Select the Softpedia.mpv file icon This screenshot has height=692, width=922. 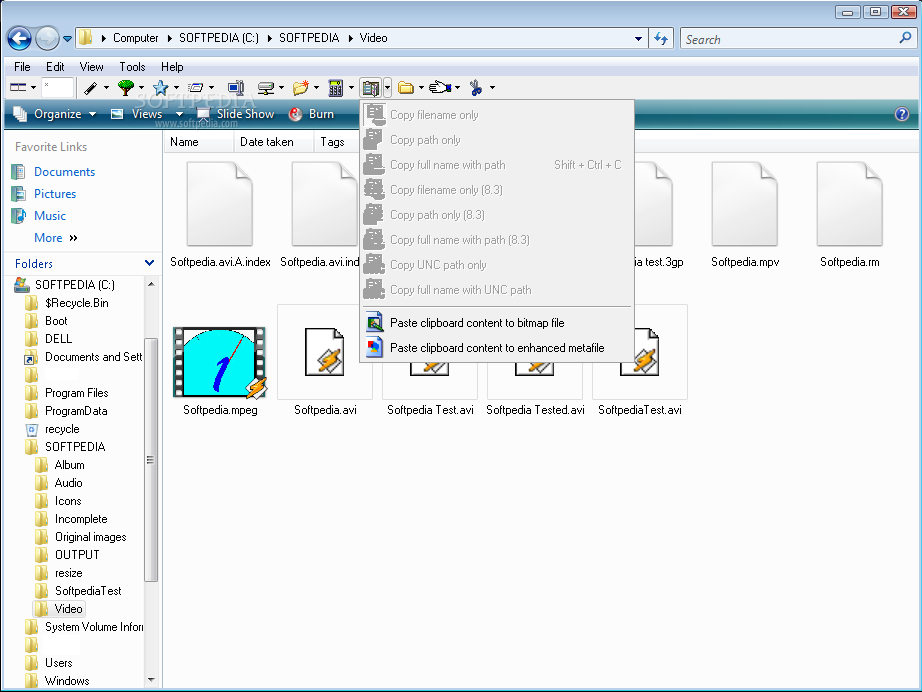(745, 204)
